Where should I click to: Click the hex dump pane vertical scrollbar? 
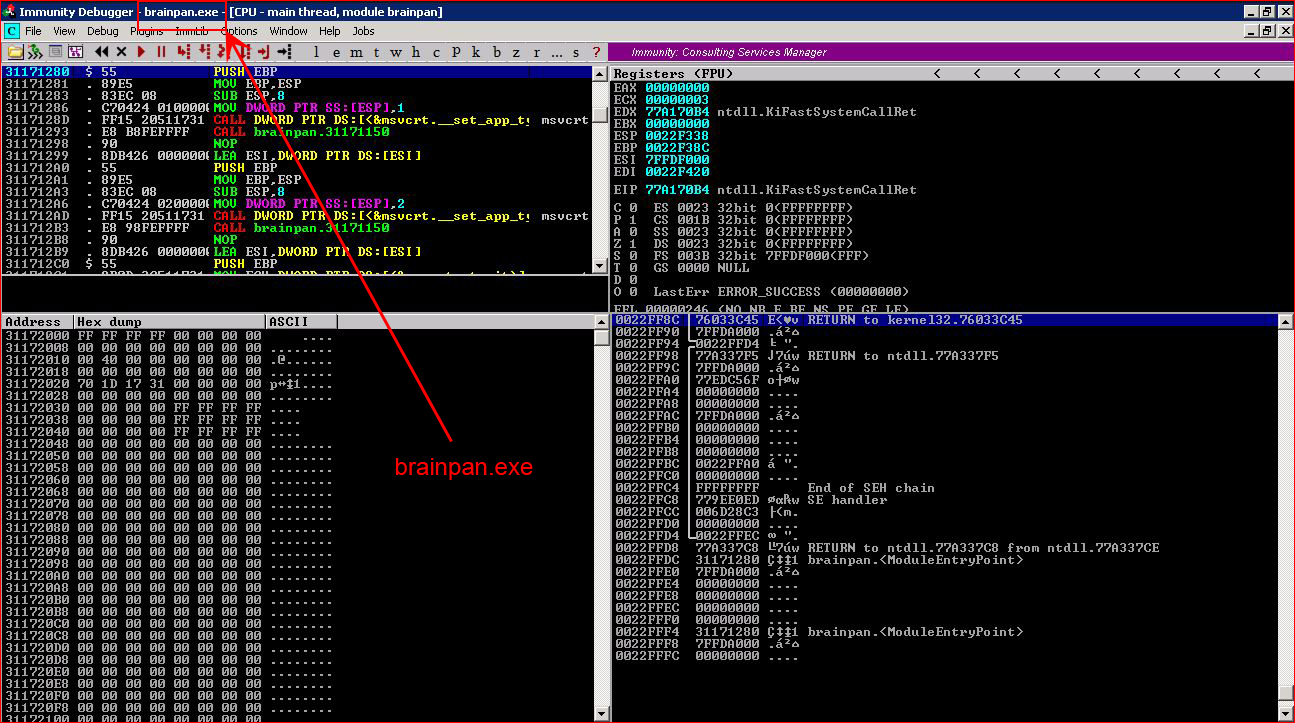tap(600, 517)
